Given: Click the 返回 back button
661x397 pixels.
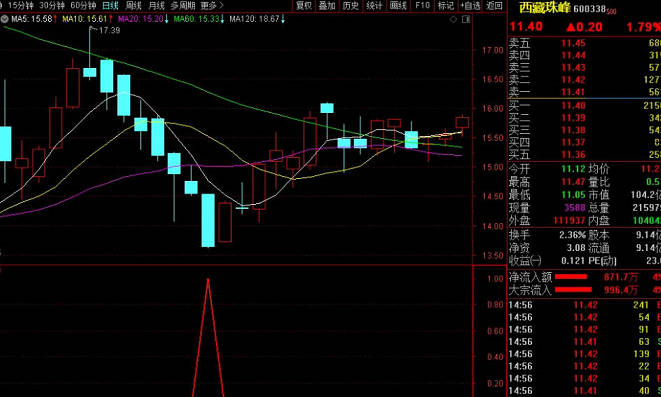Looking at the screenshot, I should pos(494,5).
